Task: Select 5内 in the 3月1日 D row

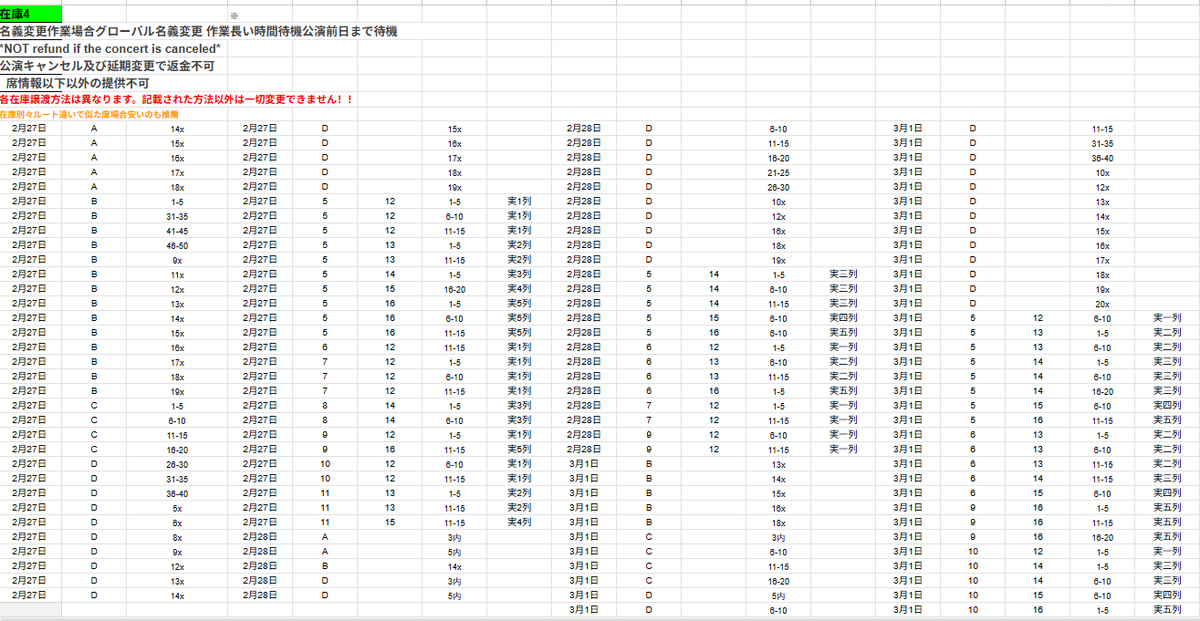Action: 777,594
